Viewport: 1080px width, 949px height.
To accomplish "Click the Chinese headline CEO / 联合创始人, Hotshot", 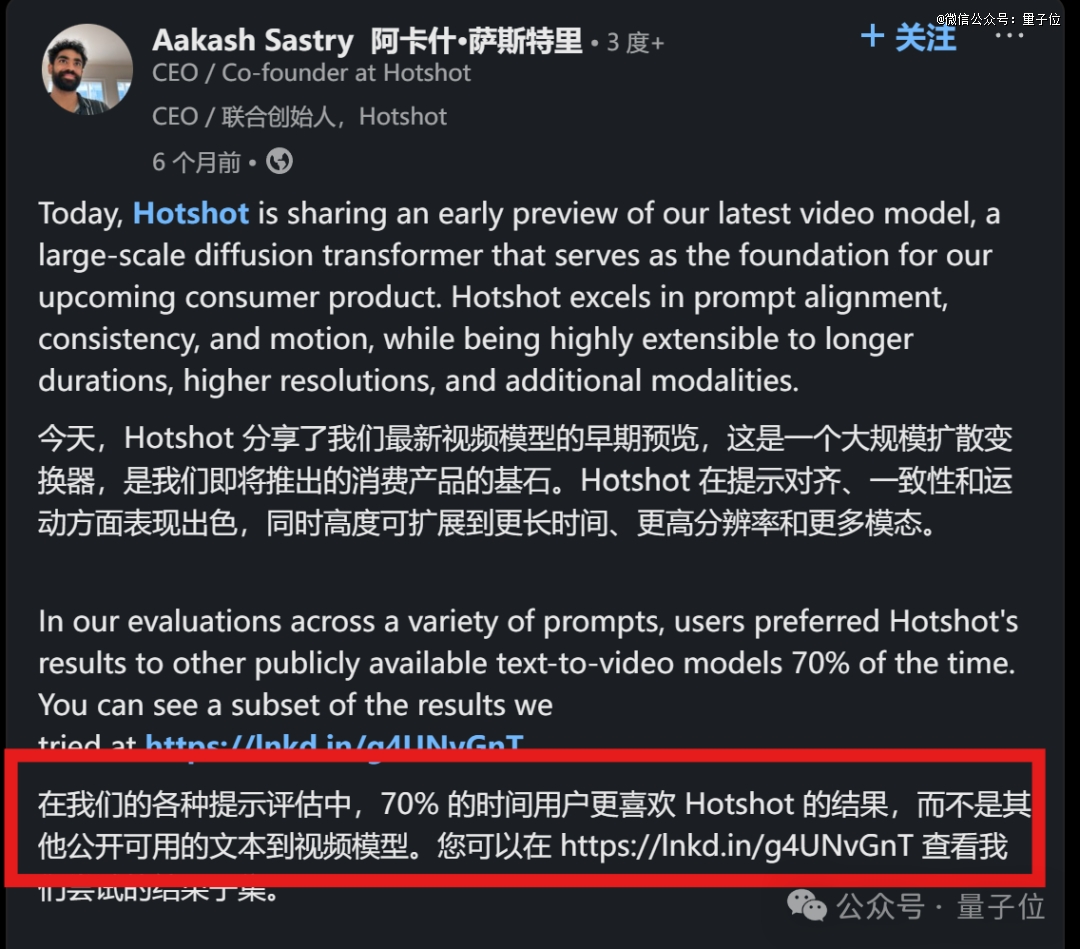I will [300, 116].
